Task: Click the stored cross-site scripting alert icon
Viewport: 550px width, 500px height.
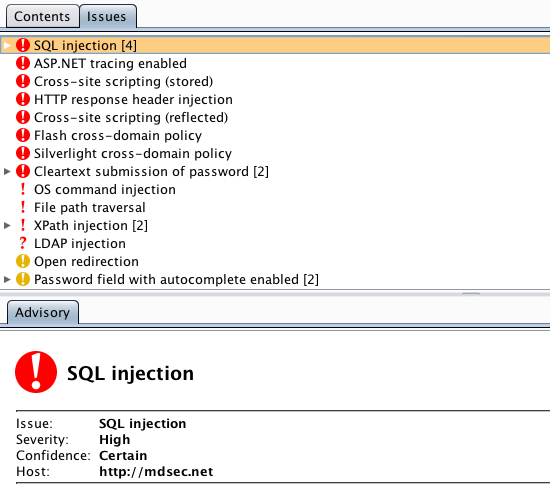Action: [x=23, y=81]
